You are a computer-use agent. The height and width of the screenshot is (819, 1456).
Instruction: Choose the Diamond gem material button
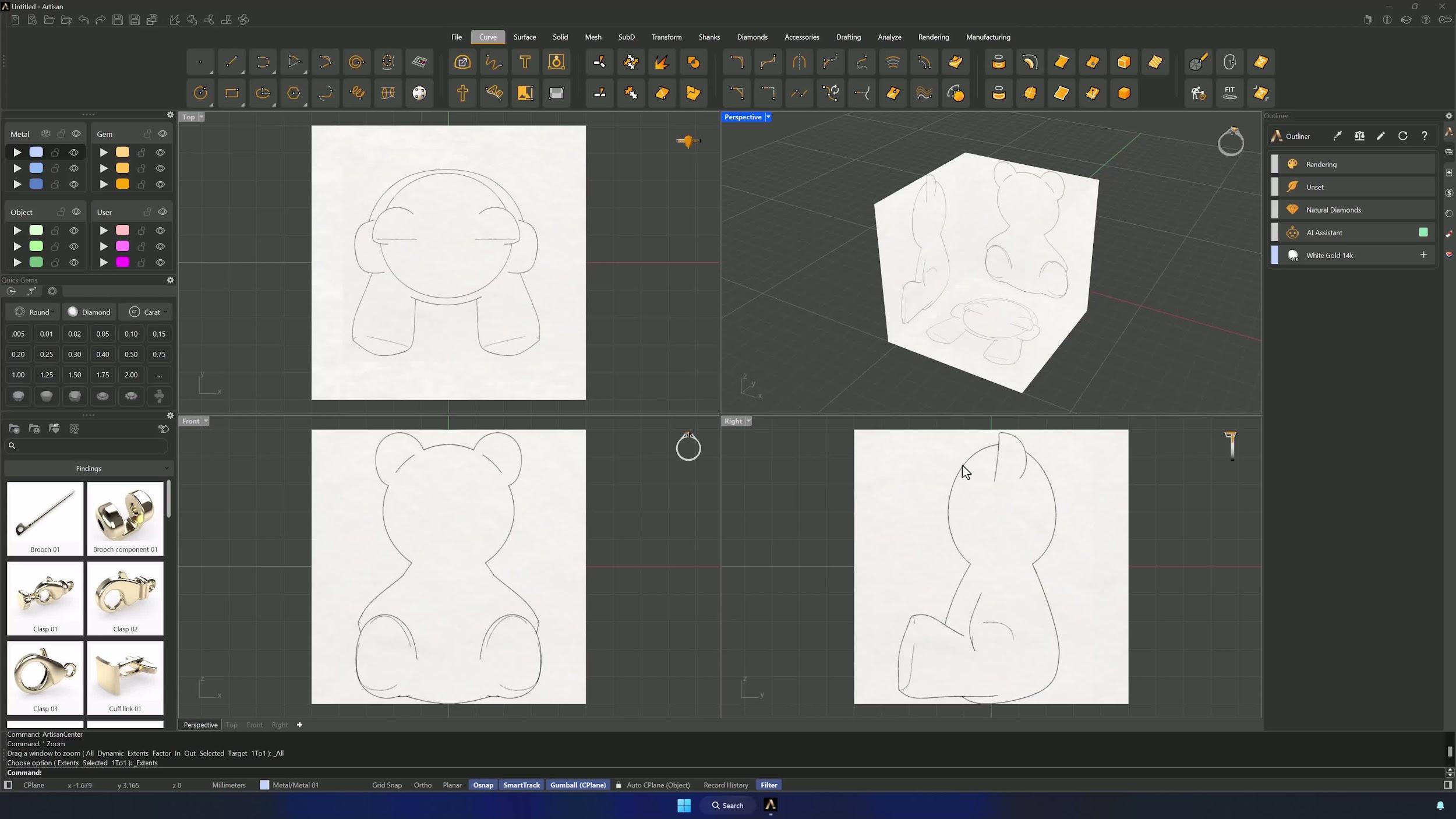coord(89,312)
